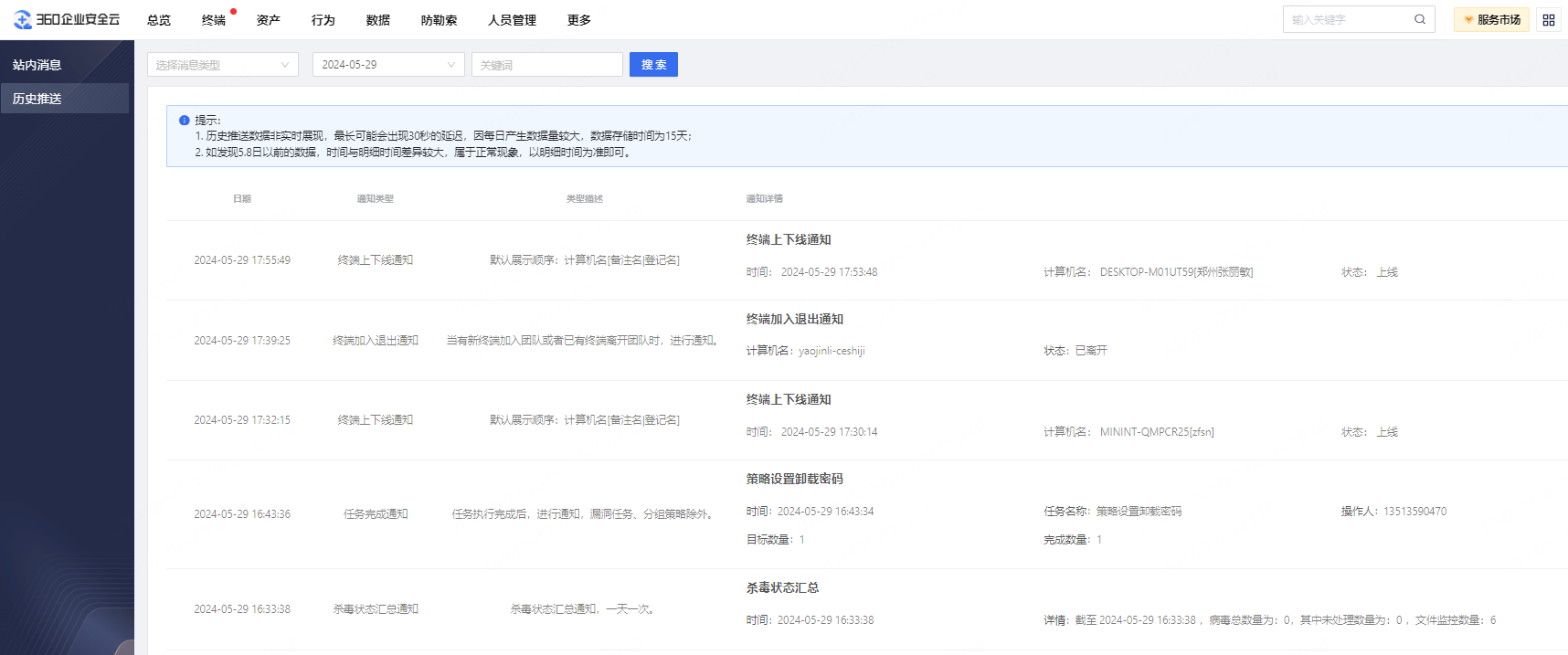Click the 通知详情 column header
The width and height of the screenshot is (1568, 655).
pos(765,199)
